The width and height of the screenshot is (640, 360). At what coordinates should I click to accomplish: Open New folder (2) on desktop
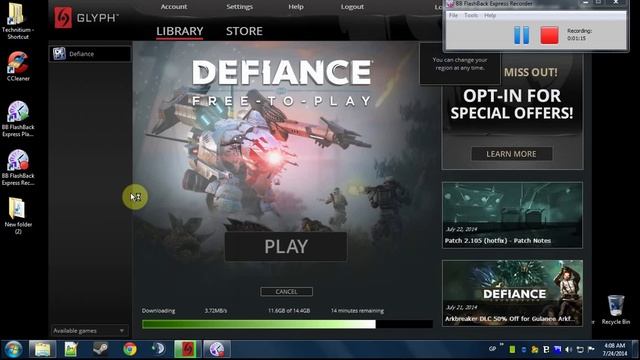[18, 216]
